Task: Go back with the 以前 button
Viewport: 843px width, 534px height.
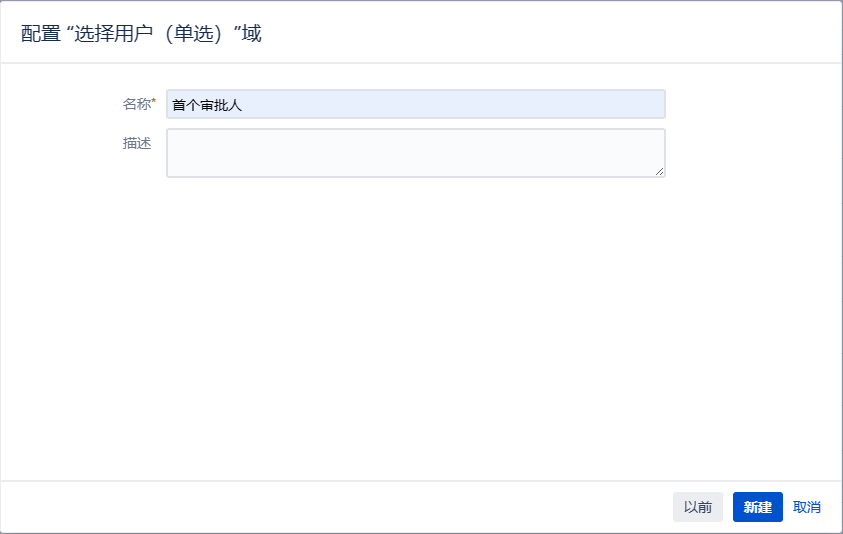Action: tap(698, 507)
